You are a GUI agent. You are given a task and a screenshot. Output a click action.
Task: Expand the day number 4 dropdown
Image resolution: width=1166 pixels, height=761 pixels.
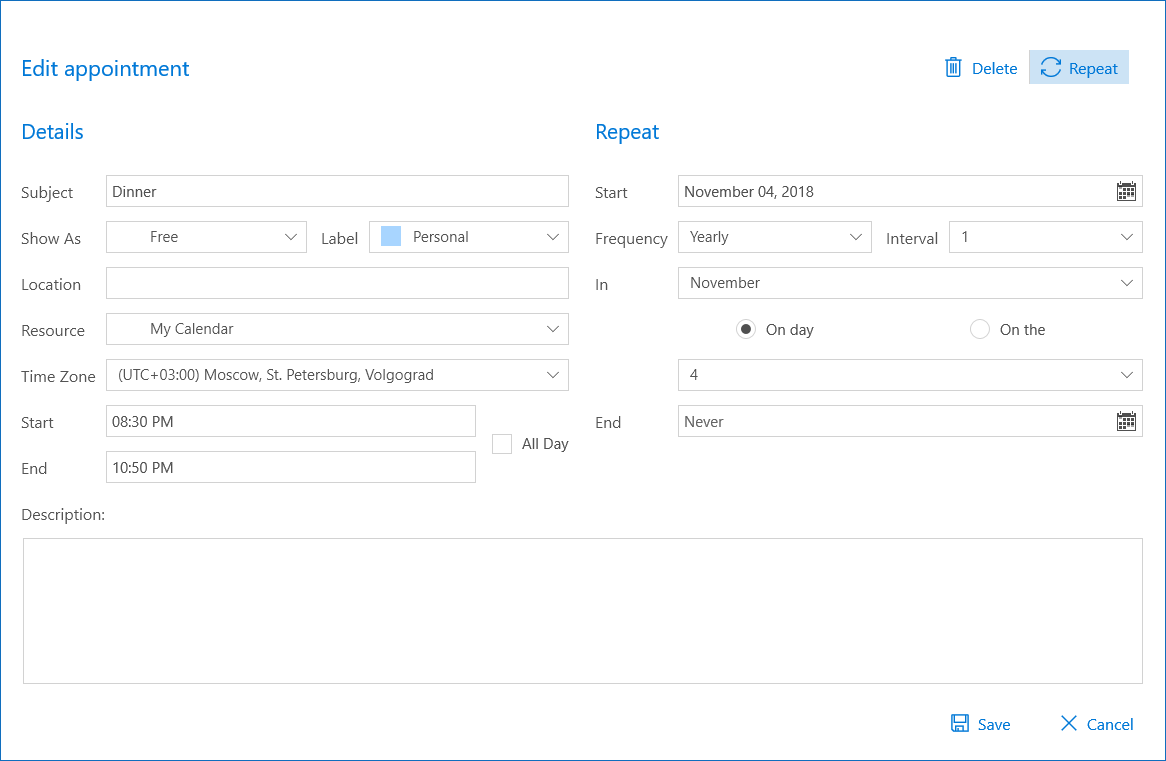910,375
